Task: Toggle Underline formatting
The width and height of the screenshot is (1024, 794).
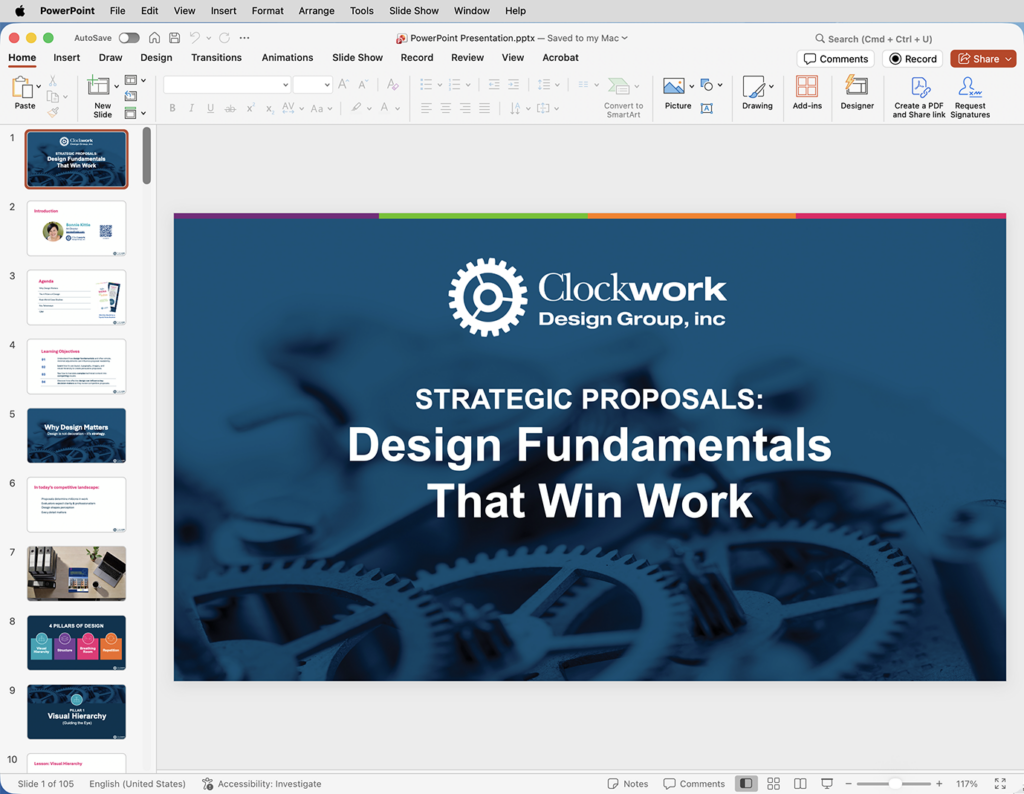Action: pyautogui.click(x=210, y=108)
